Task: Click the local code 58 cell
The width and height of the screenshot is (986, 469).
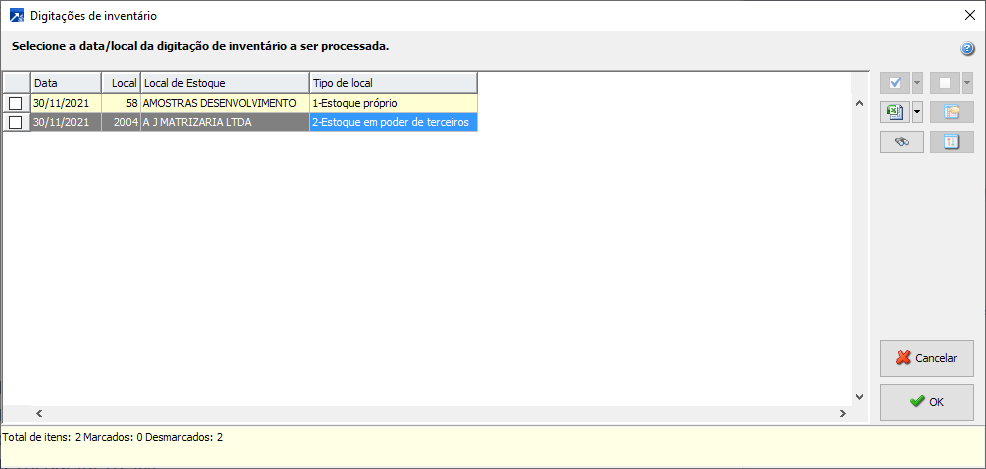Action: pos(121,103)
